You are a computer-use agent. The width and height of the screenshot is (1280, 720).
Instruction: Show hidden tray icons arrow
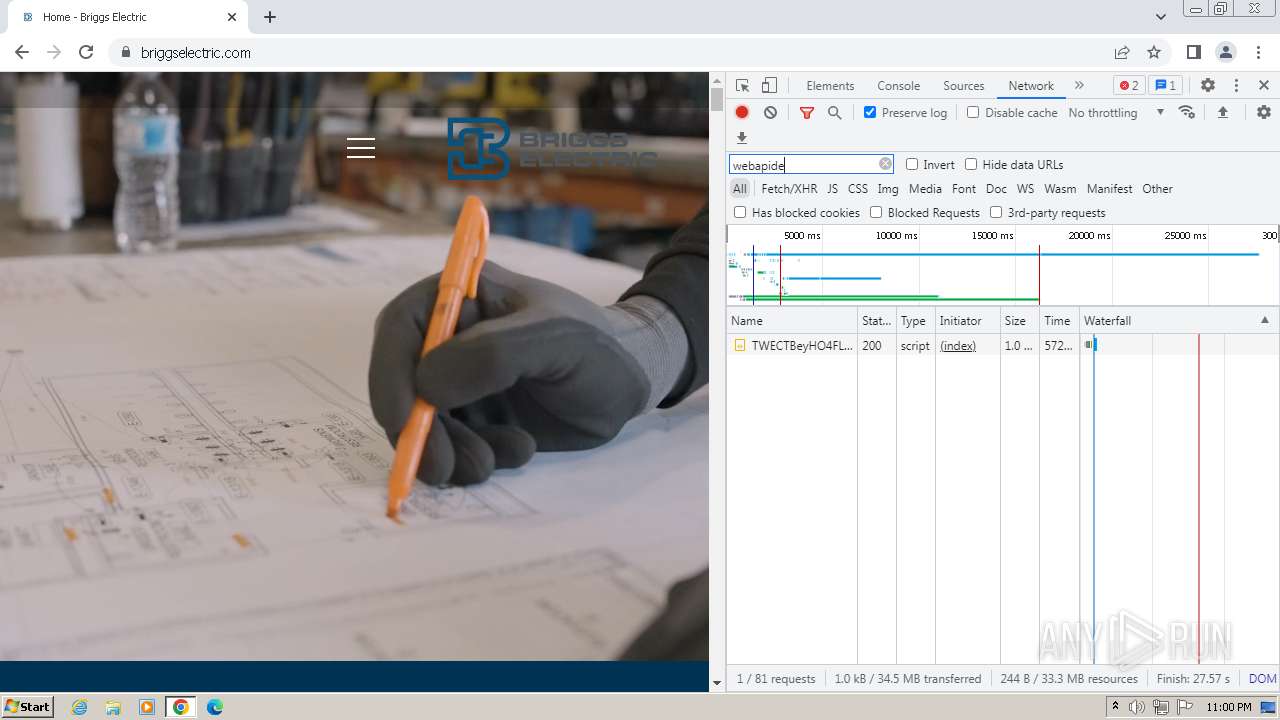click(x=1116, y=707)
